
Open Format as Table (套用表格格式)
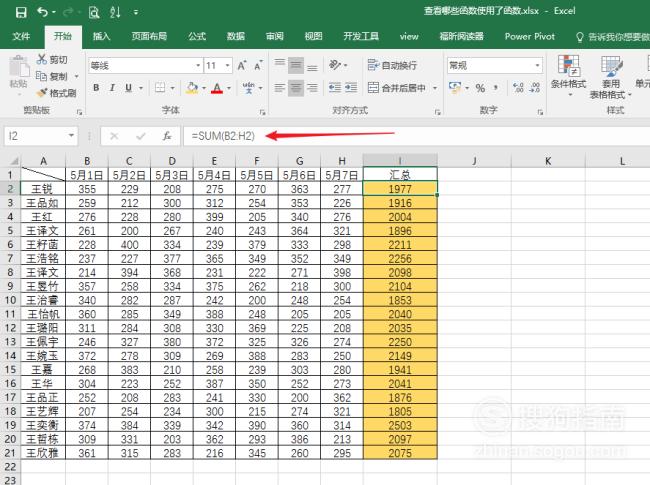[x=611, y=77]
